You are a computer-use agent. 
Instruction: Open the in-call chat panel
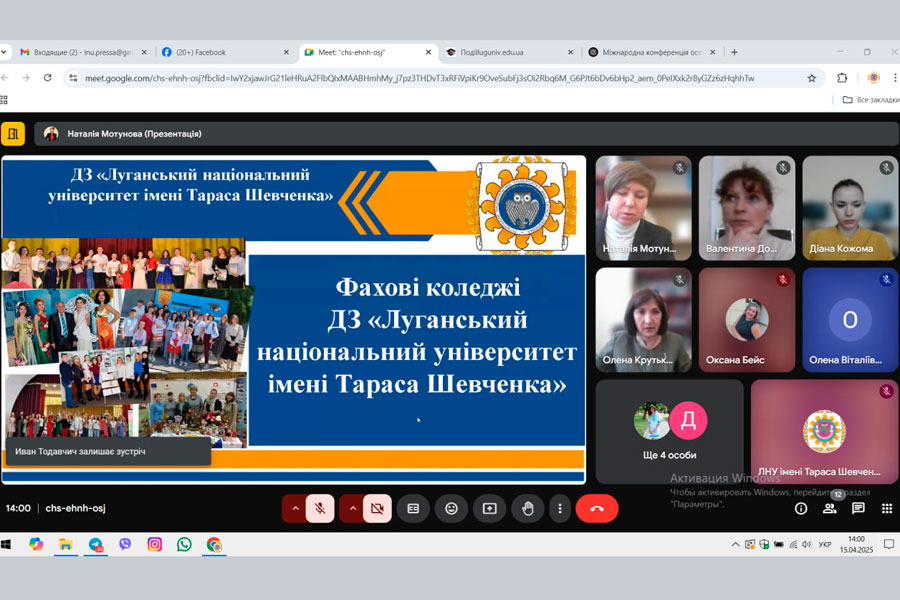pos(858,508)
